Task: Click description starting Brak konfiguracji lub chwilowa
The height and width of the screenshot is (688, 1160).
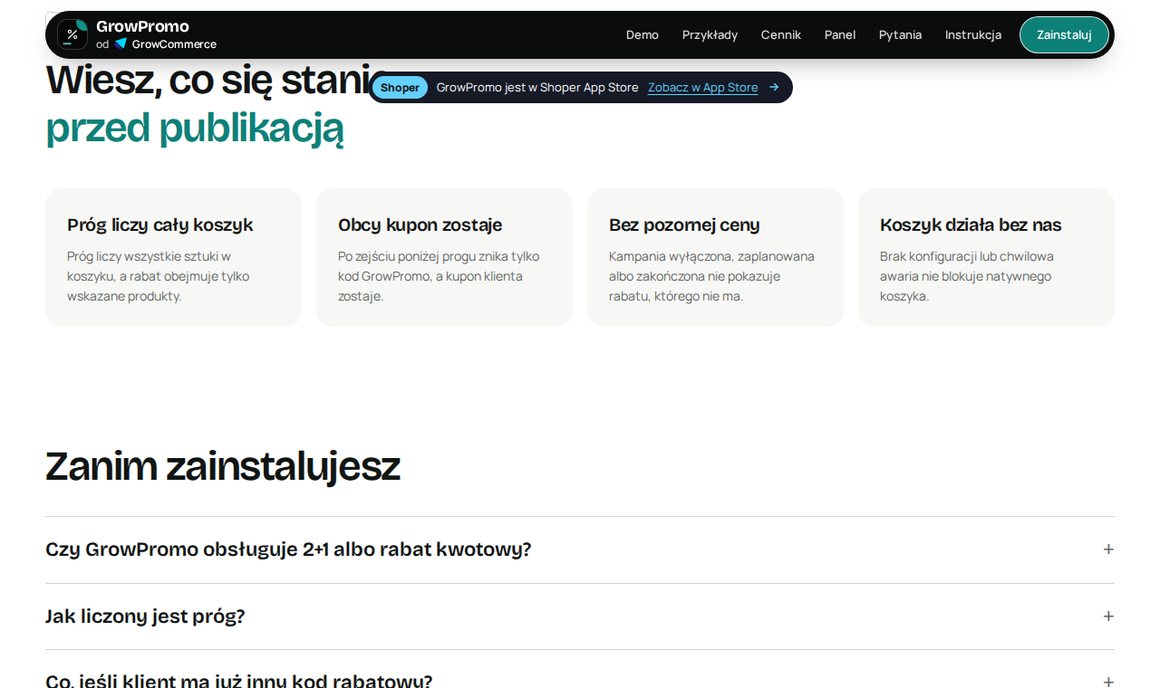Action: [966, 276]
